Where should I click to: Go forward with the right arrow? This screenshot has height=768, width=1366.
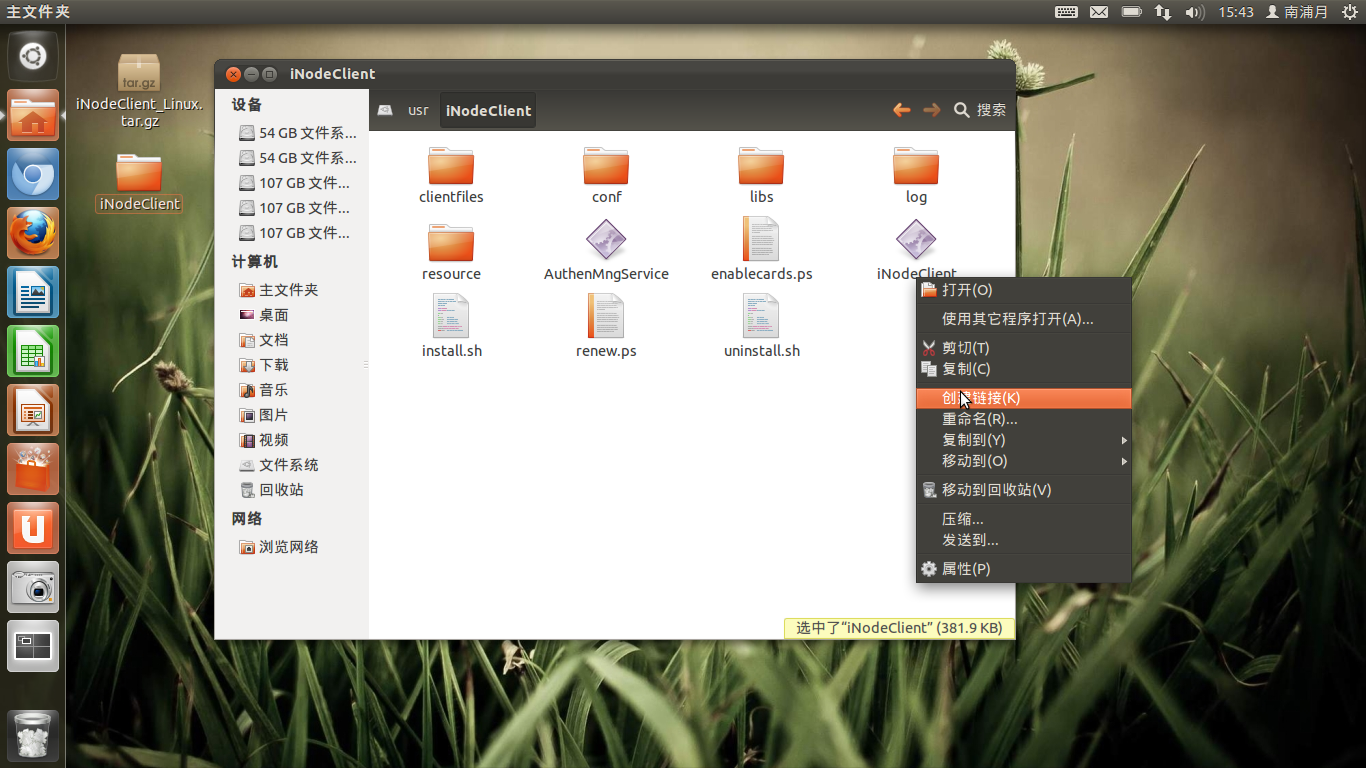coord(931,110)
